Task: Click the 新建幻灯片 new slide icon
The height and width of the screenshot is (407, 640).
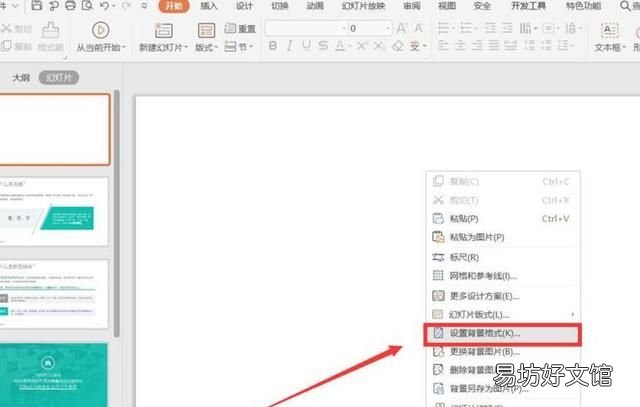Action: pyautogui.click(x=164, y=31)
